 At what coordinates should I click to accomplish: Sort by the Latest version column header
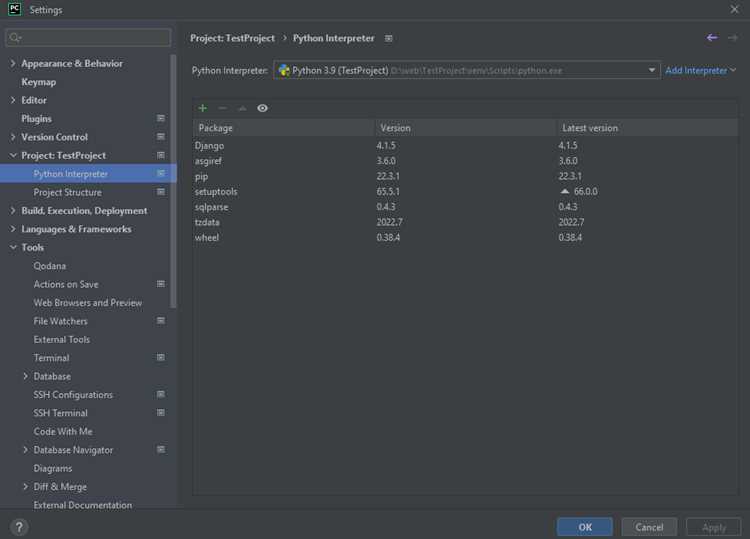coord(647,128)
